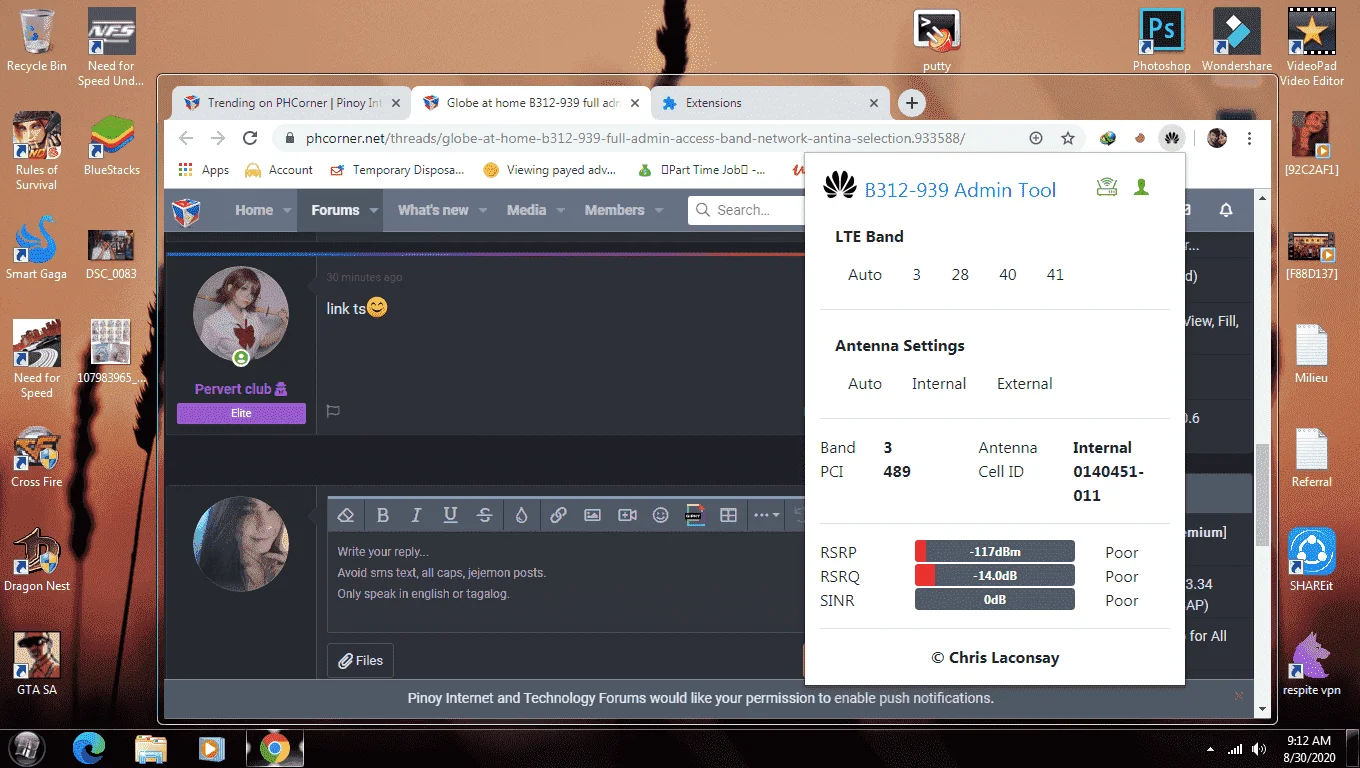Click the router icon in Admin Tool header
The height and width of the screenshot is (768, 1360).
[x=1106, y=187]
